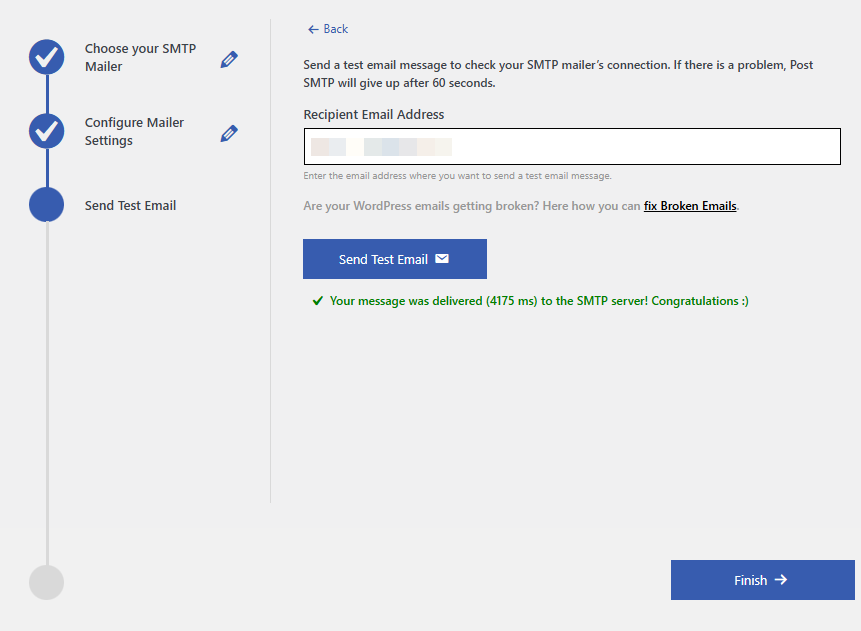Click the arrow icon on the Finish button

coord(781,580)
